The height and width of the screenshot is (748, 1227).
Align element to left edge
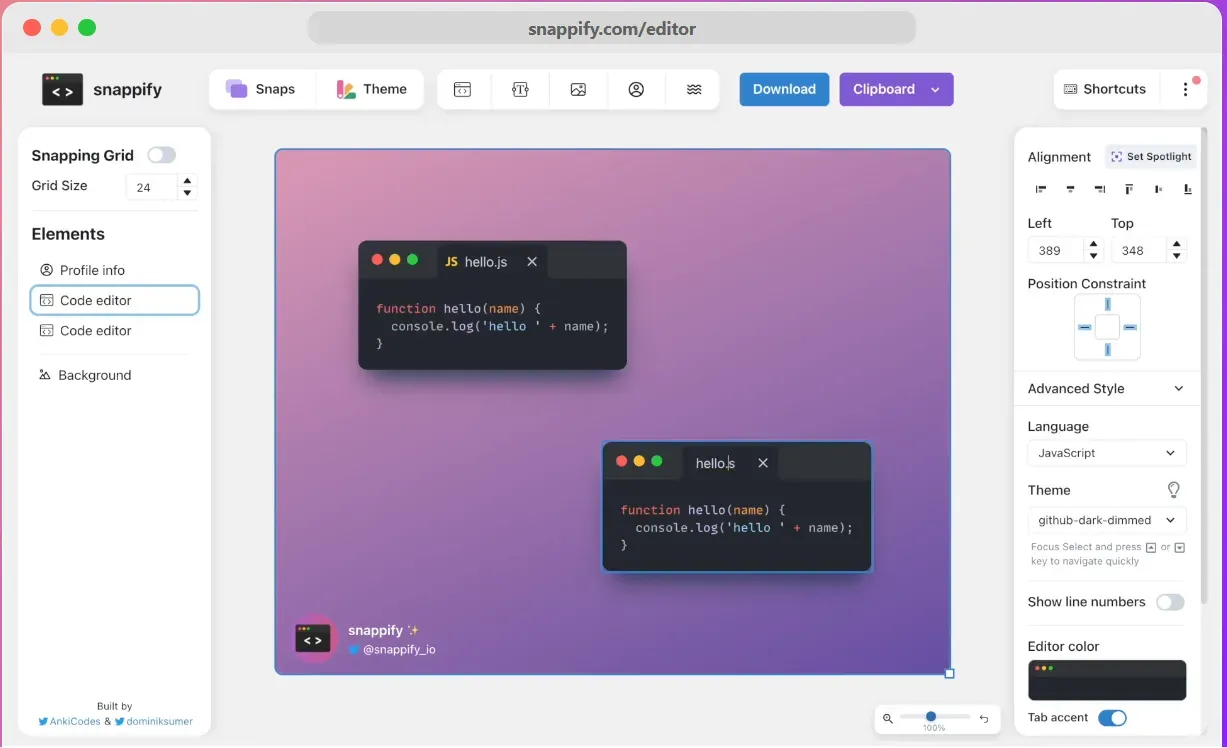coord(1041,189)
